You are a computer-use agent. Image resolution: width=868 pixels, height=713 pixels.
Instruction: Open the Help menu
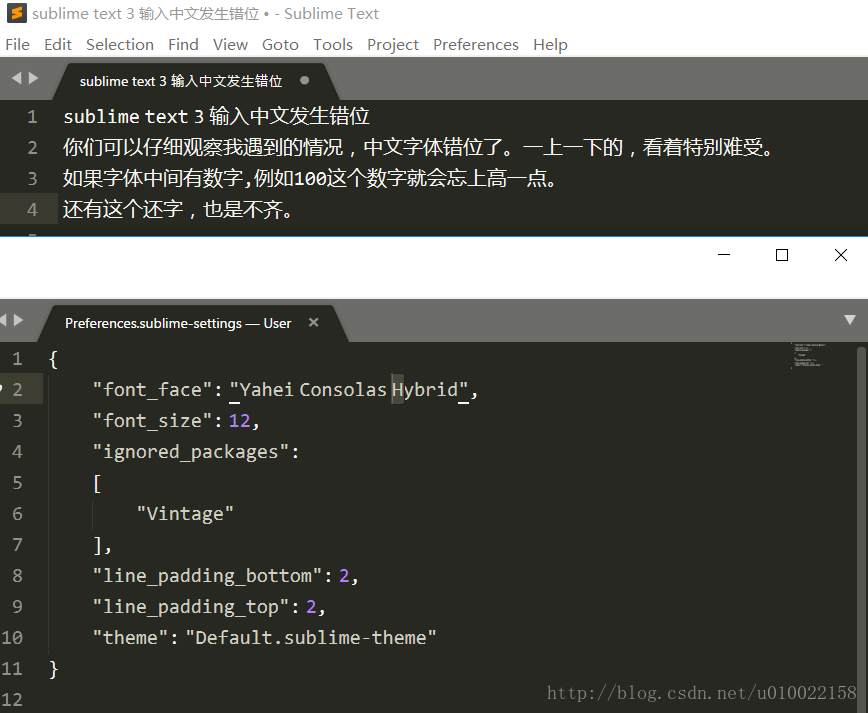pos(550,44)
